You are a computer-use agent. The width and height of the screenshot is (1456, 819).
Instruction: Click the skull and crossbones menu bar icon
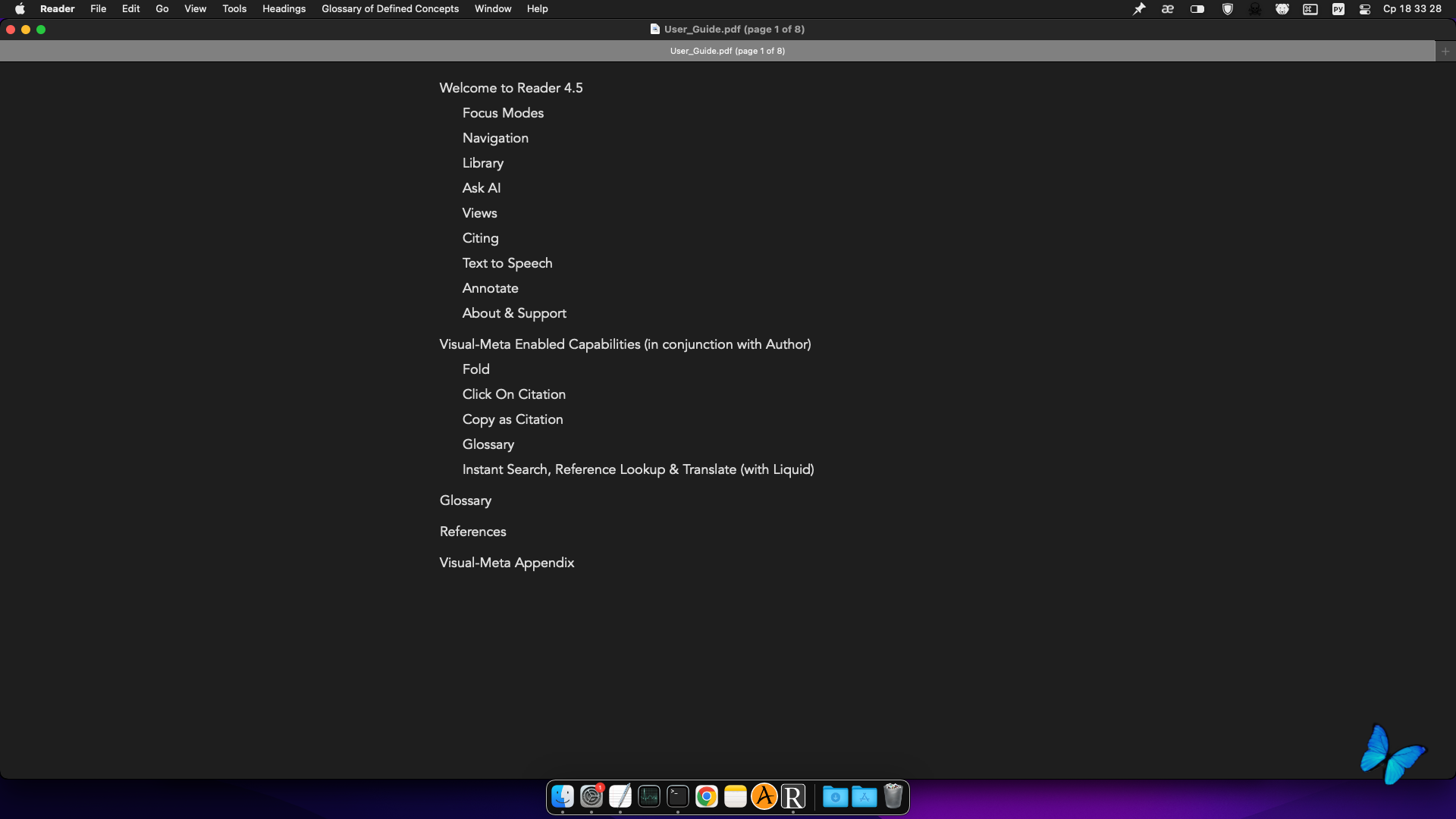tap(1255, 9)
